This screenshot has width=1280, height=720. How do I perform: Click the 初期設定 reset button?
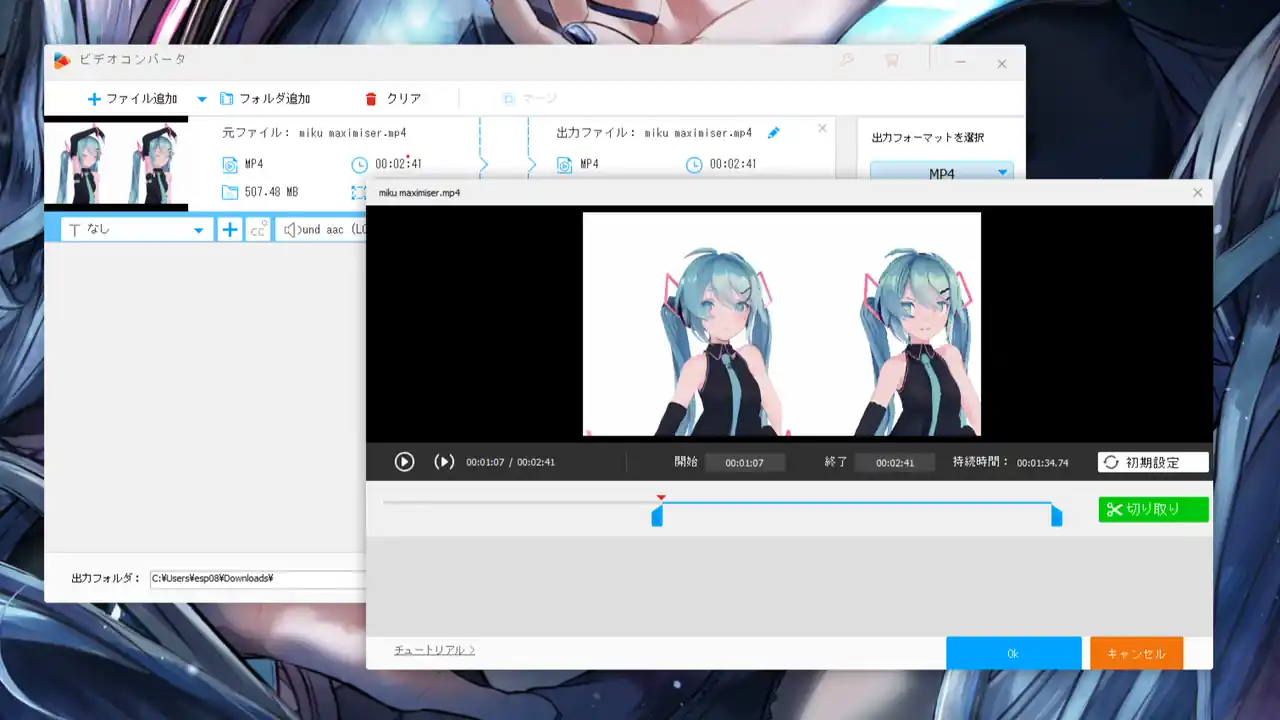point(1153,462)
